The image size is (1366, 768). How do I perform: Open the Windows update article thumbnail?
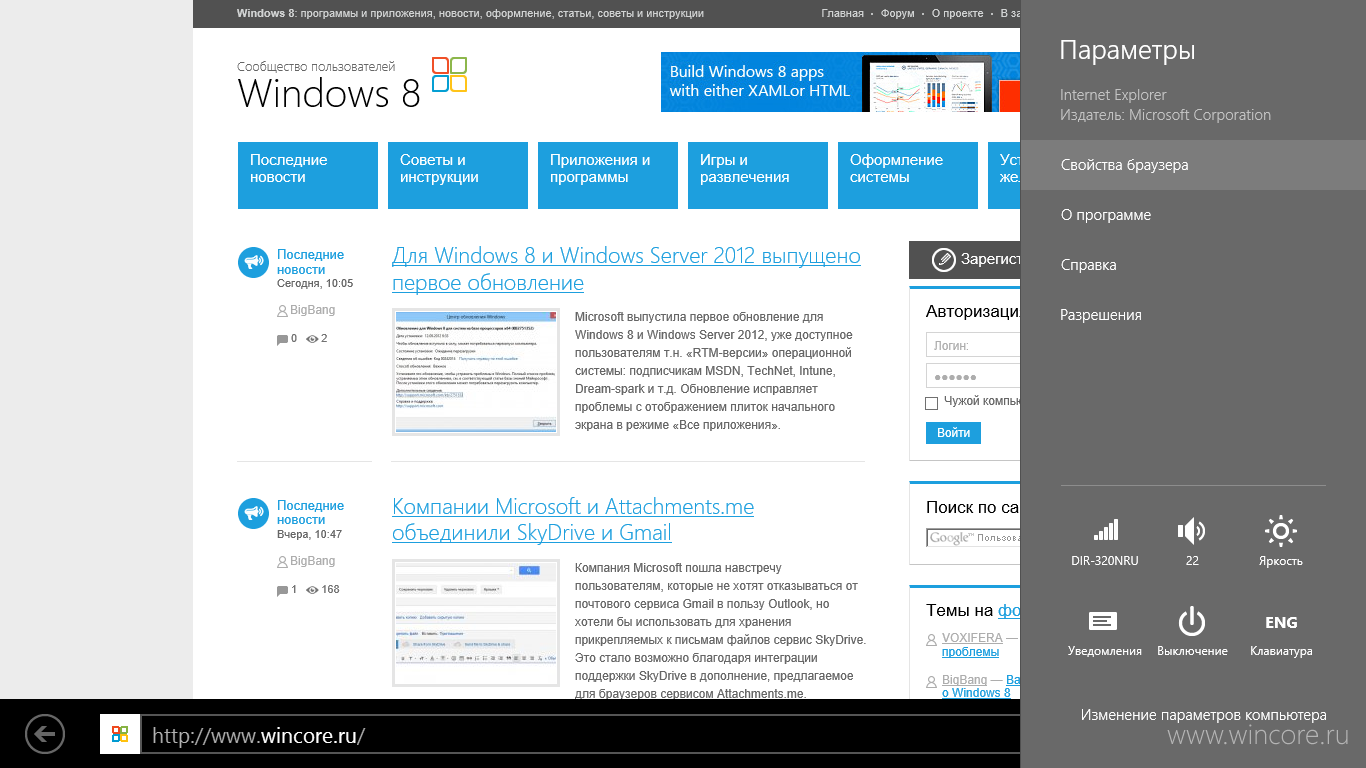[475, 372]
